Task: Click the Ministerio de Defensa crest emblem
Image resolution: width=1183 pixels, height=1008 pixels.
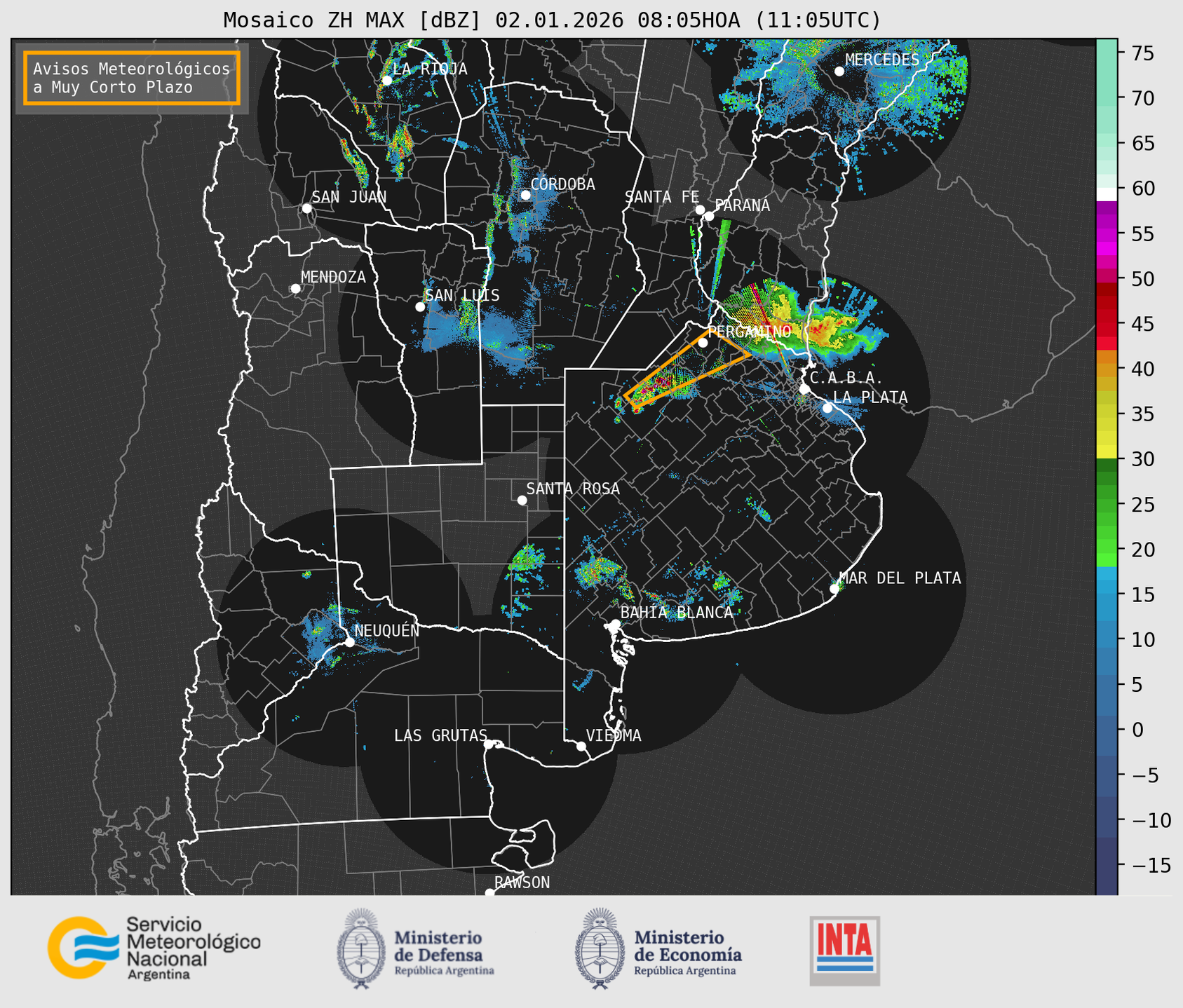Action: (361, 948)
